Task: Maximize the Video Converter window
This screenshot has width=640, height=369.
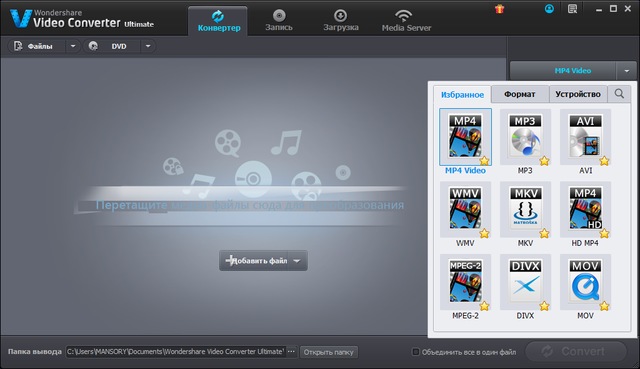Action: (613, 9)
